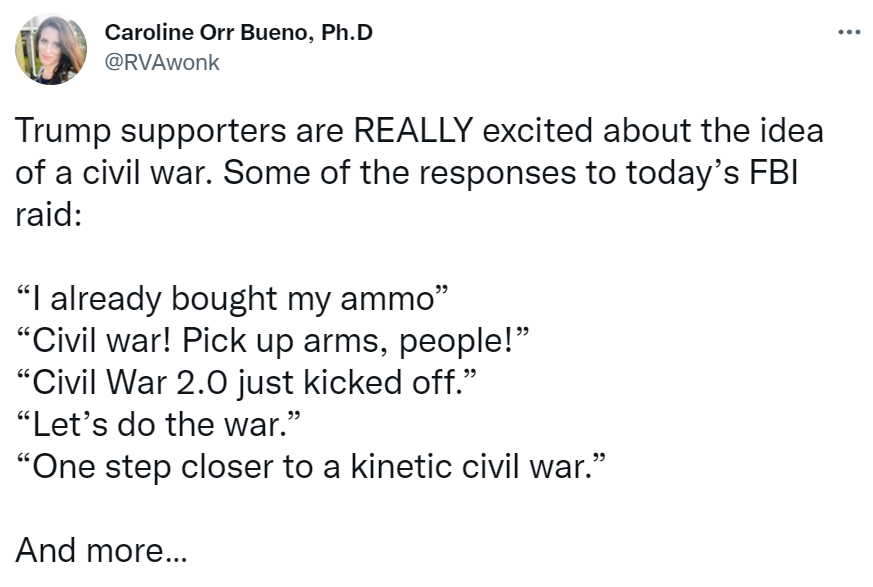This screenshot has height=587, width=873.
Task: Click Caroline Orr Bueno's profile avatar
Action: click(x=50, y=49)
